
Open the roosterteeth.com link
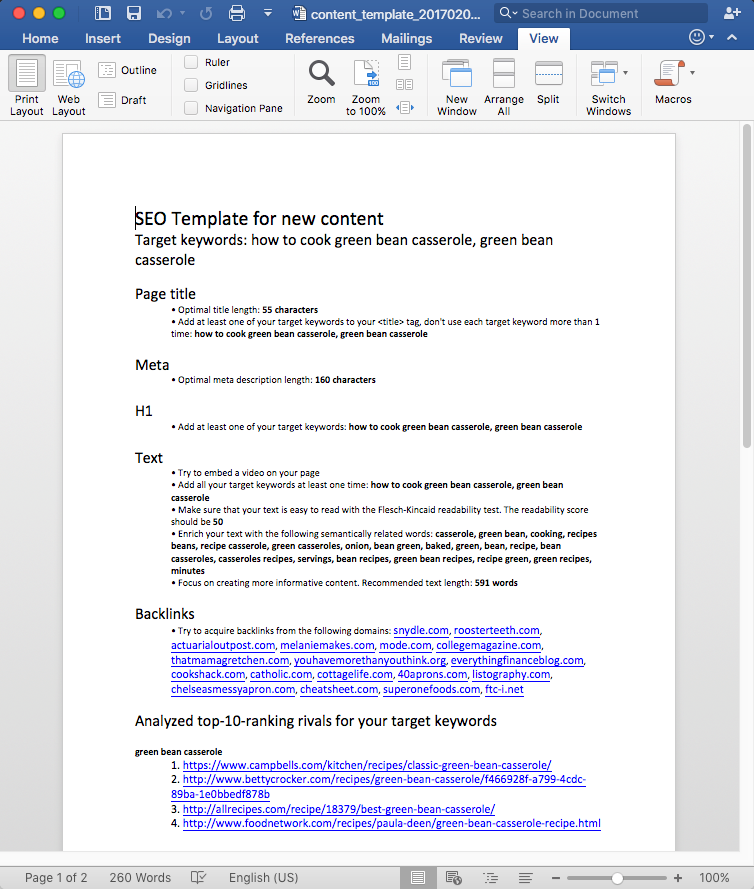click(497, 630)
